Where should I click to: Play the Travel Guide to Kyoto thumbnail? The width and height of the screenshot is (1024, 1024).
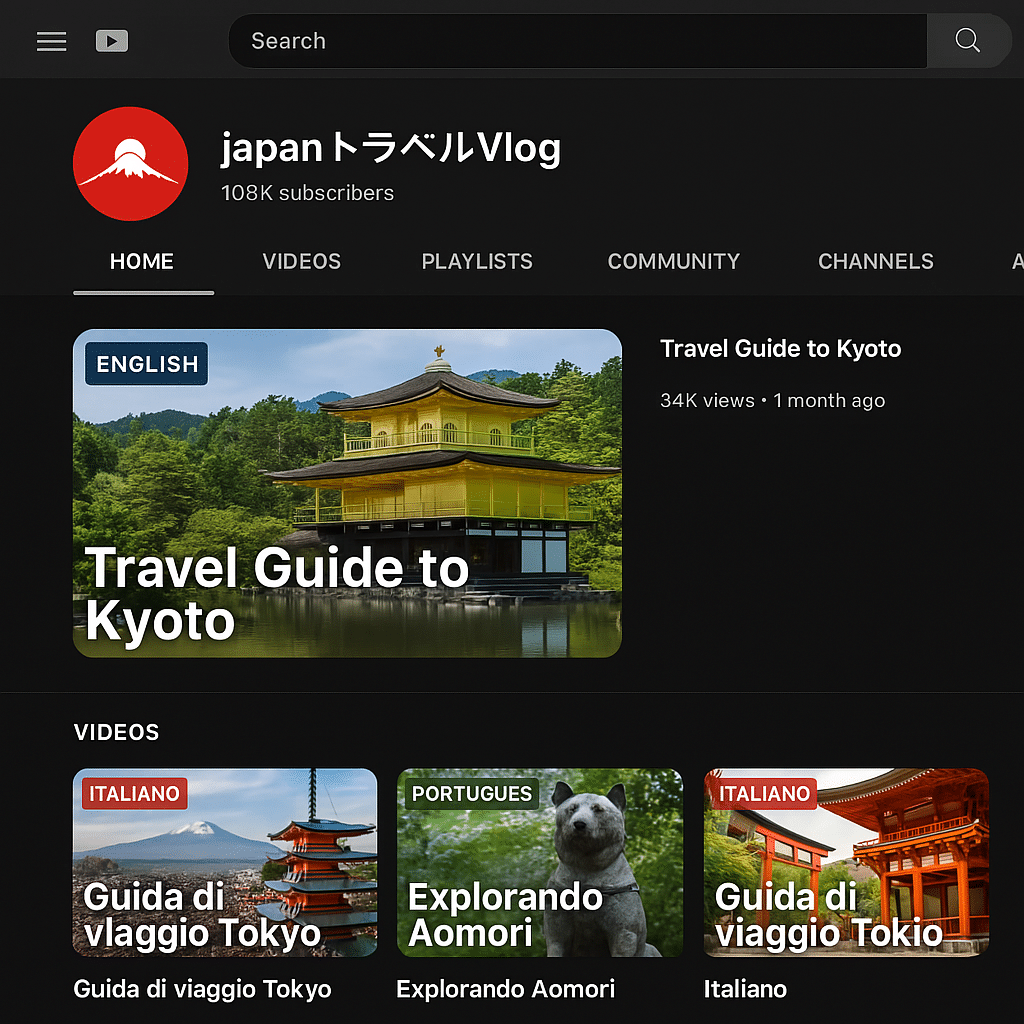pos(347,493)
